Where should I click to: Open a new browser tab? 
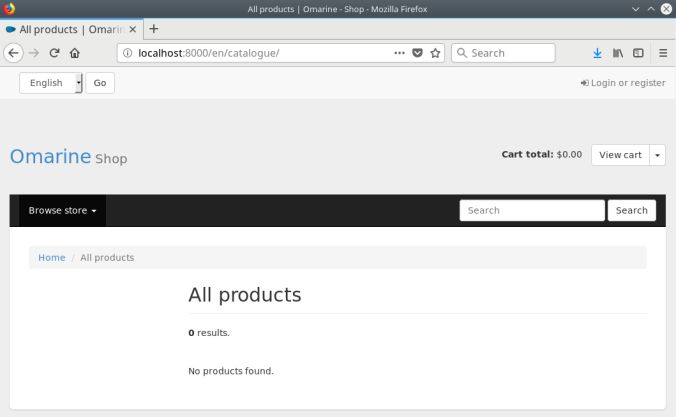coord(154,29)
